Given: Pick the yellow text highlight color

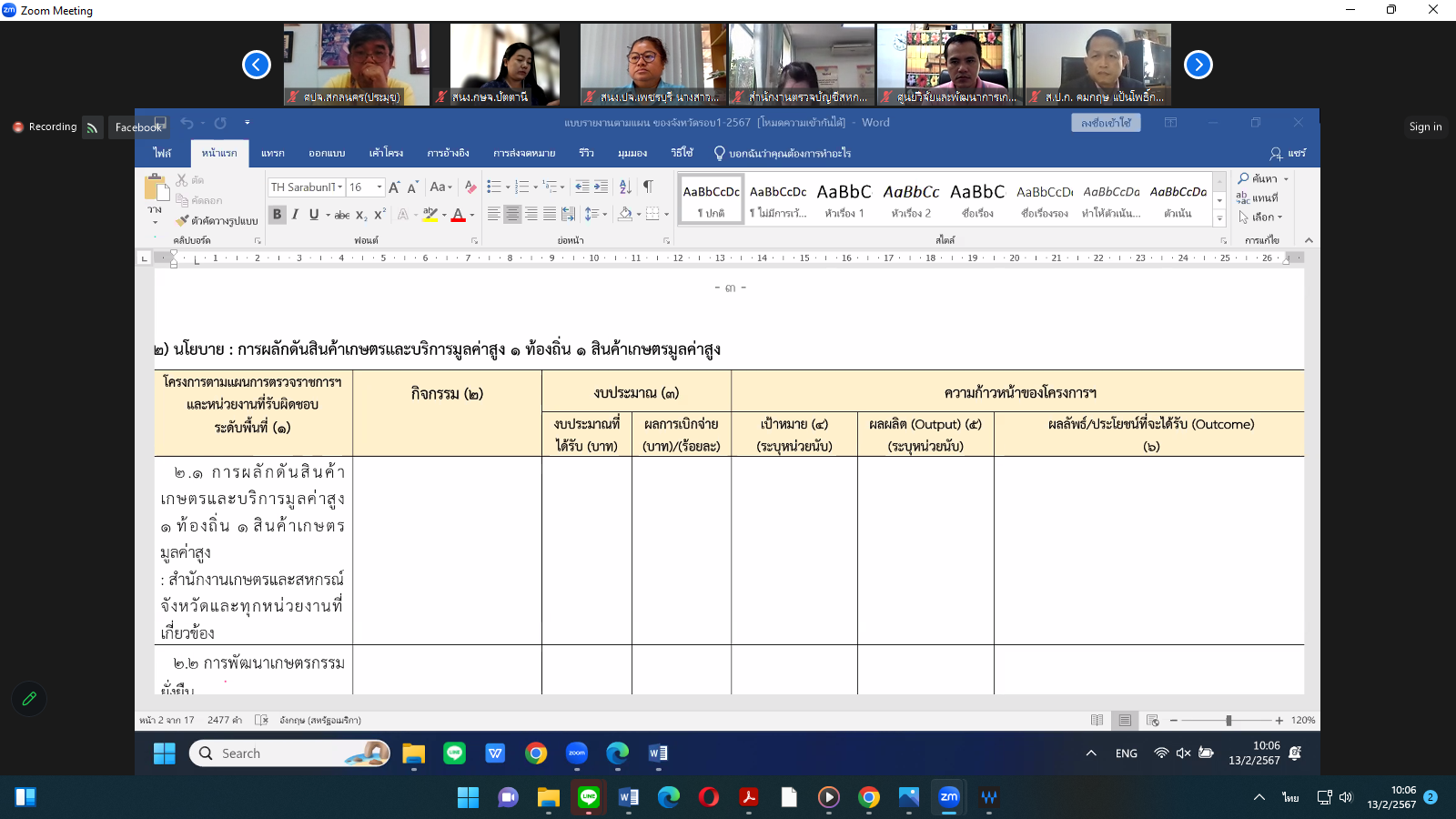Looking at the screenshot, I should (430, 215).
